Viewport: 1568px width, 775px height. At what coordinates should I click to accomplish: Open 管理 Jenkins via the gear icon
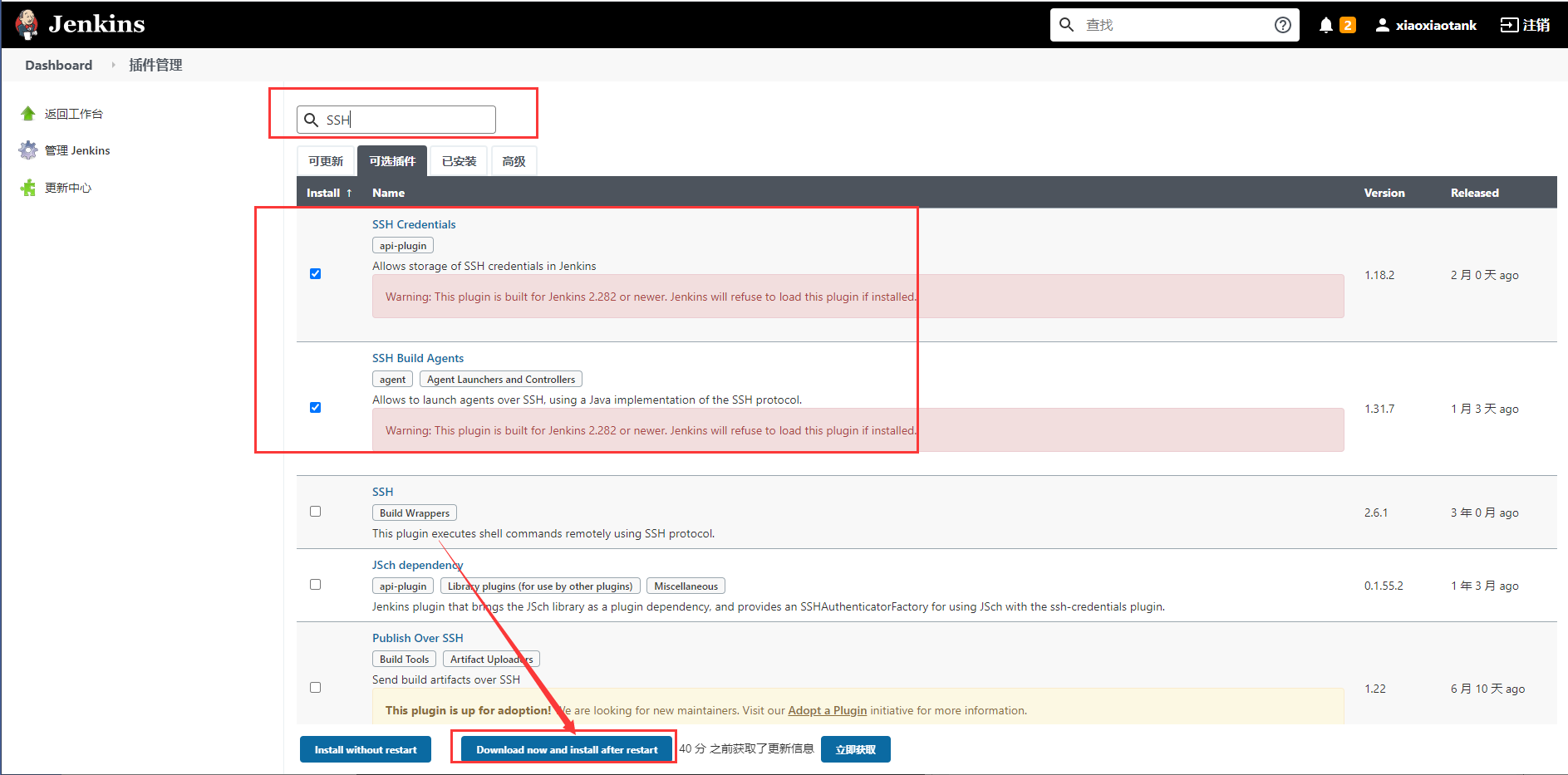pos(27,150)
